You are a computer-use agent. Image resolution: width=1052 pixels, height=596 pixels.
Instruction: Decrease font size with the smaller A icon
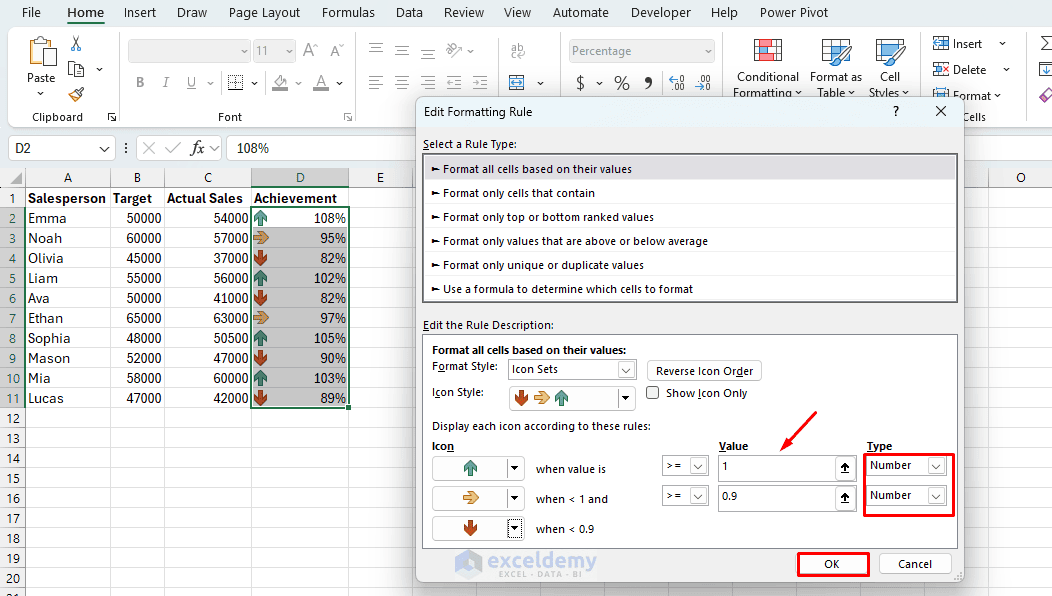coord(336,50)
